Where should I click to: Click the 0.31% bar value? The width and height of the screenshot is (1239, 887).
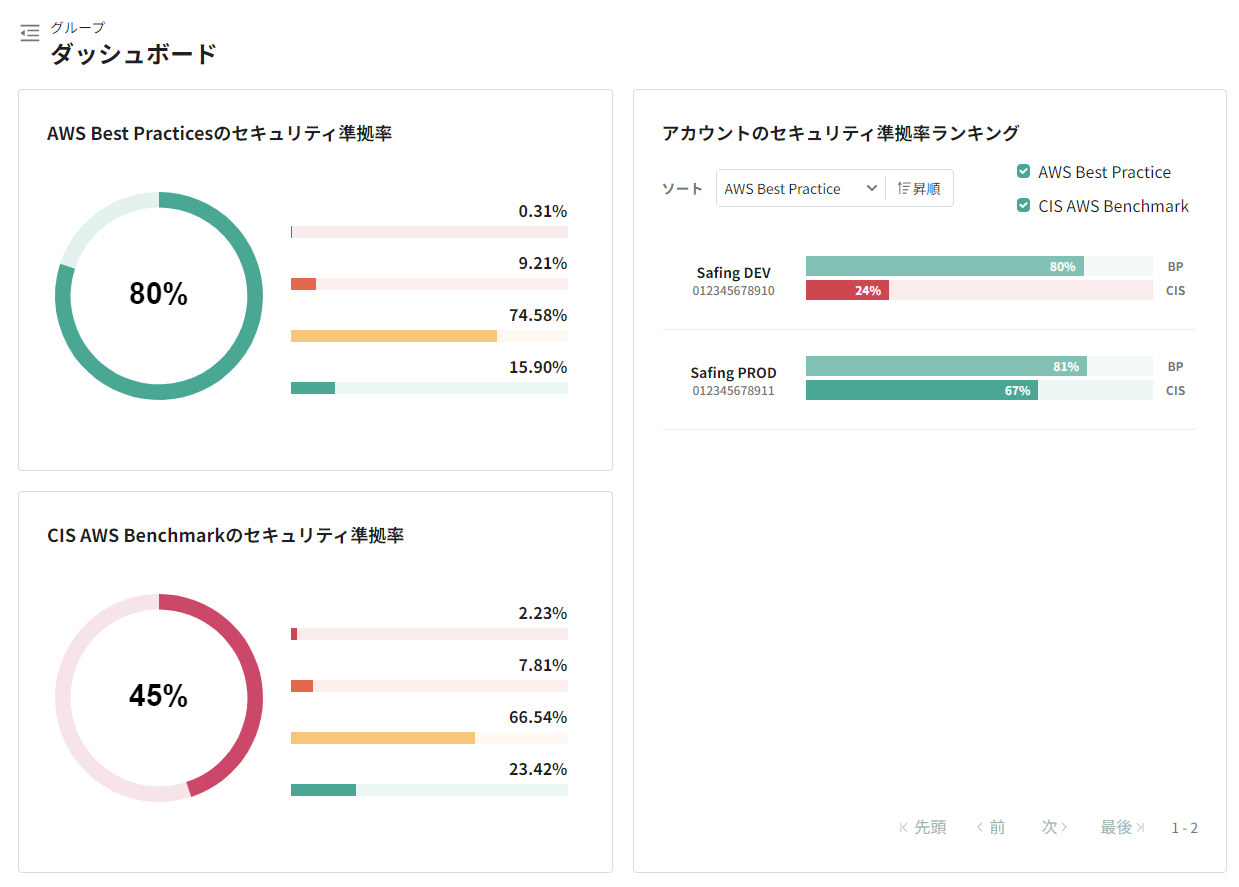[542, 211]
